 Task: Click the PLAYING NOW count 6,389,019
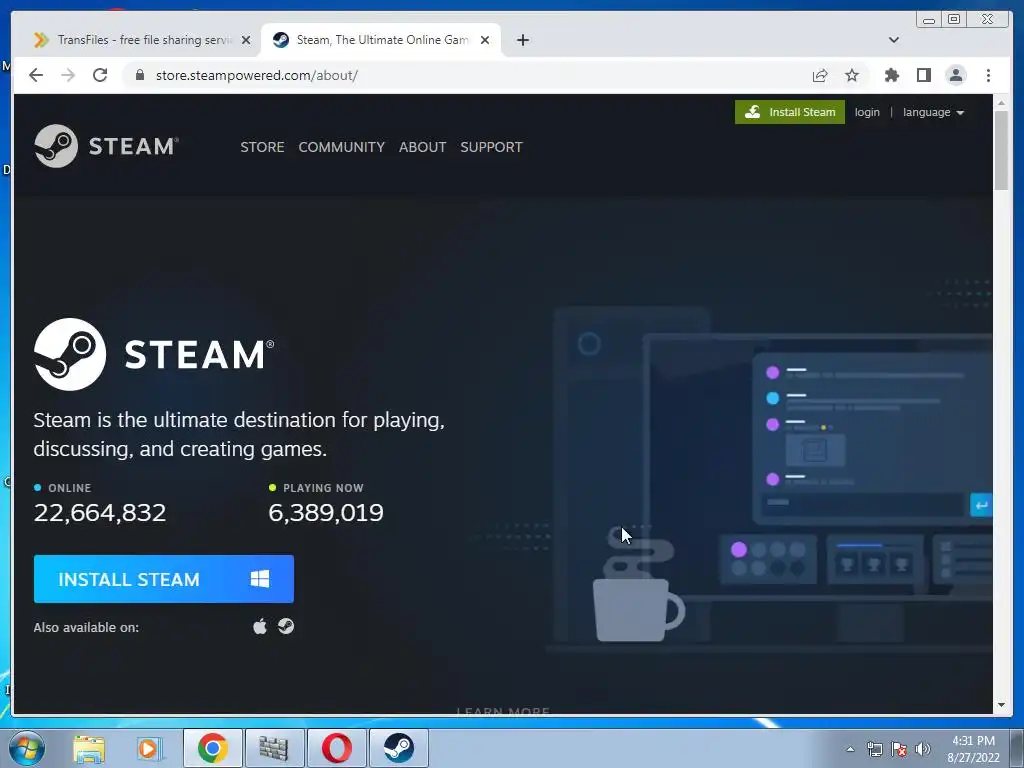click(326, 513)
